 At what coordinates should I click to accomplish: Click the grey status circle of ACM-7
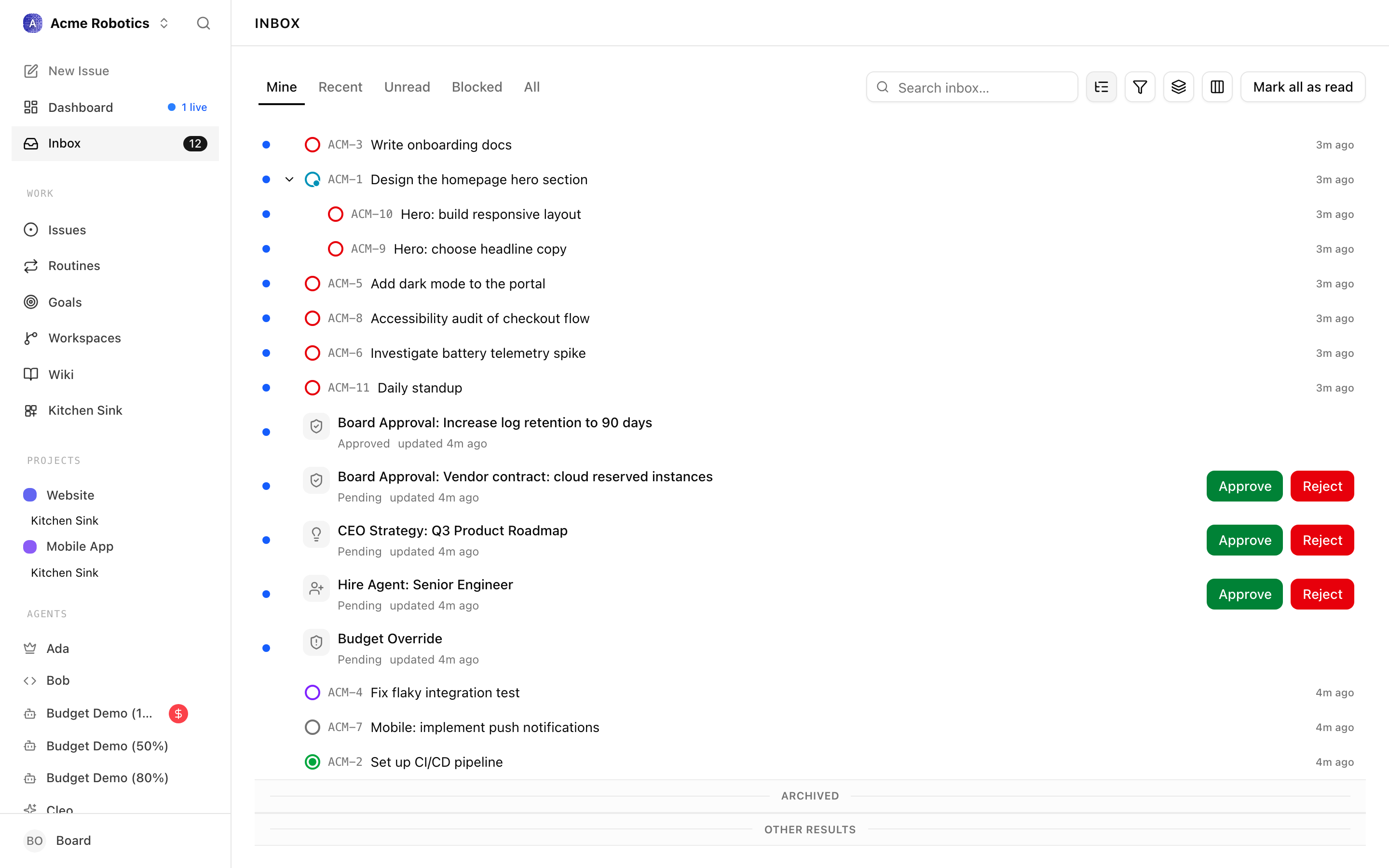312,727
